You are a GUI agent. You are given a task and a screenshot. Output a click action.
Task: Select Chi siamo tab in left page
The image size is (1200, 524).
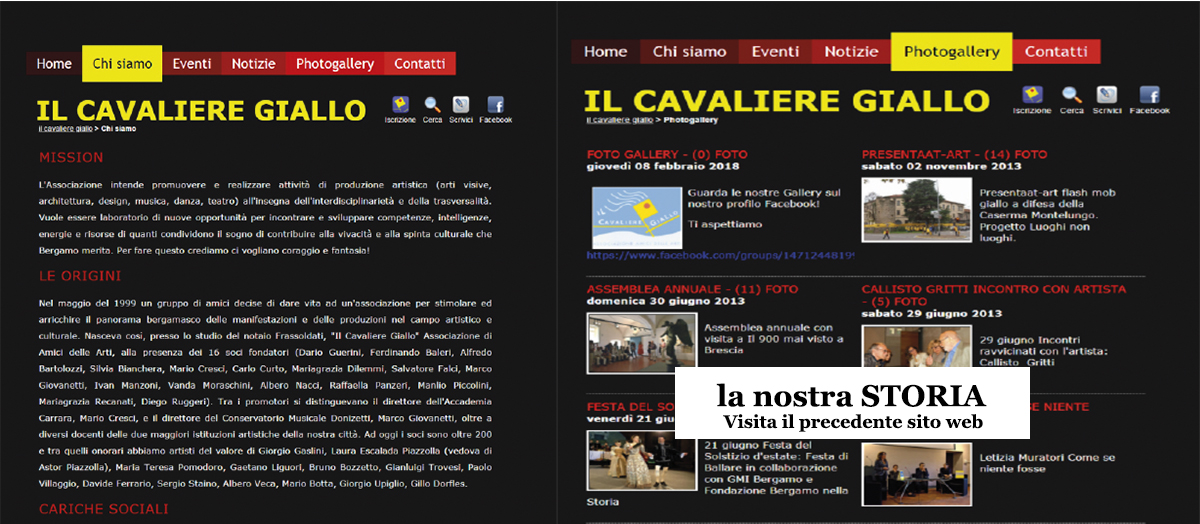pyautogui.click(x=122, y=63)
